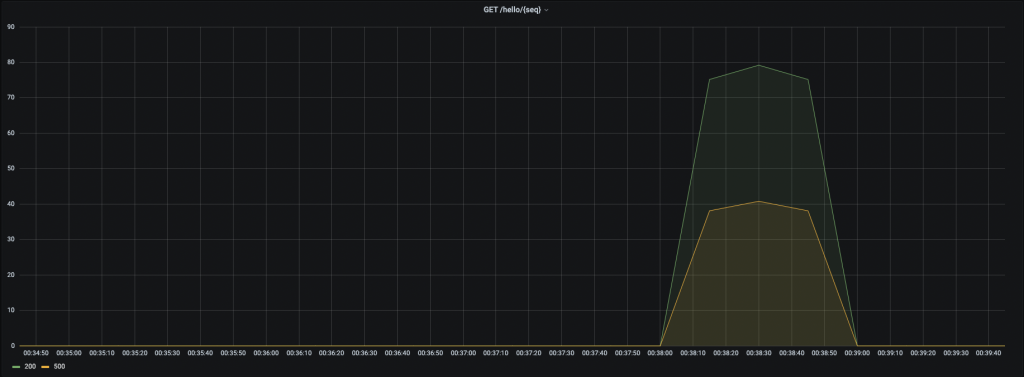Click the green 200 series color swatch

[x=16, y=367]
